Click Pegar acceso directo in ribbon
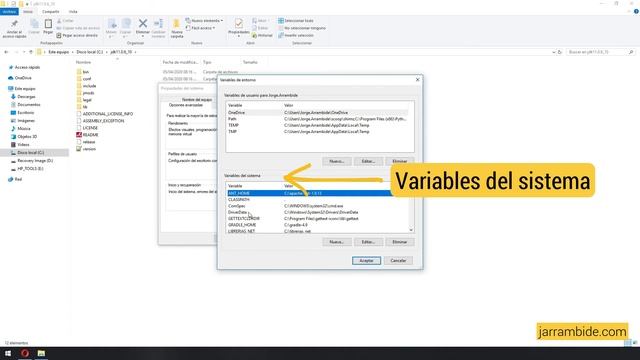Image resolution: width=640 pixels, height=360 pixels. (x=77, y=36)
